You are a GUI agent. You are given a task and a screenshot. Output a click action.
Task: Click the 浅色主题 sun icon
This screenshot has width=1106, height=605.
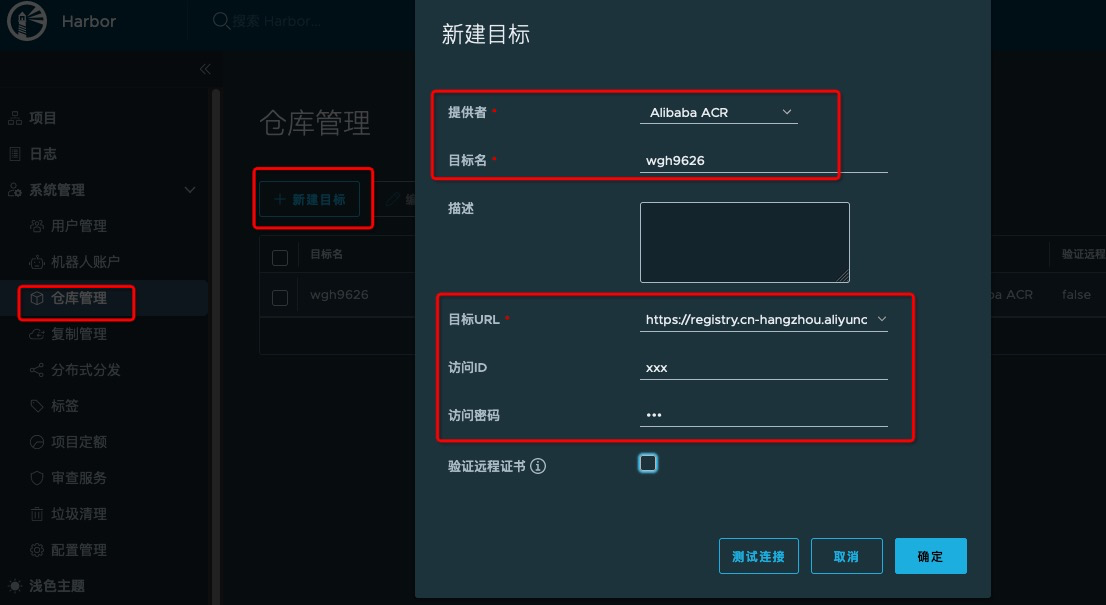coord(15,586)
